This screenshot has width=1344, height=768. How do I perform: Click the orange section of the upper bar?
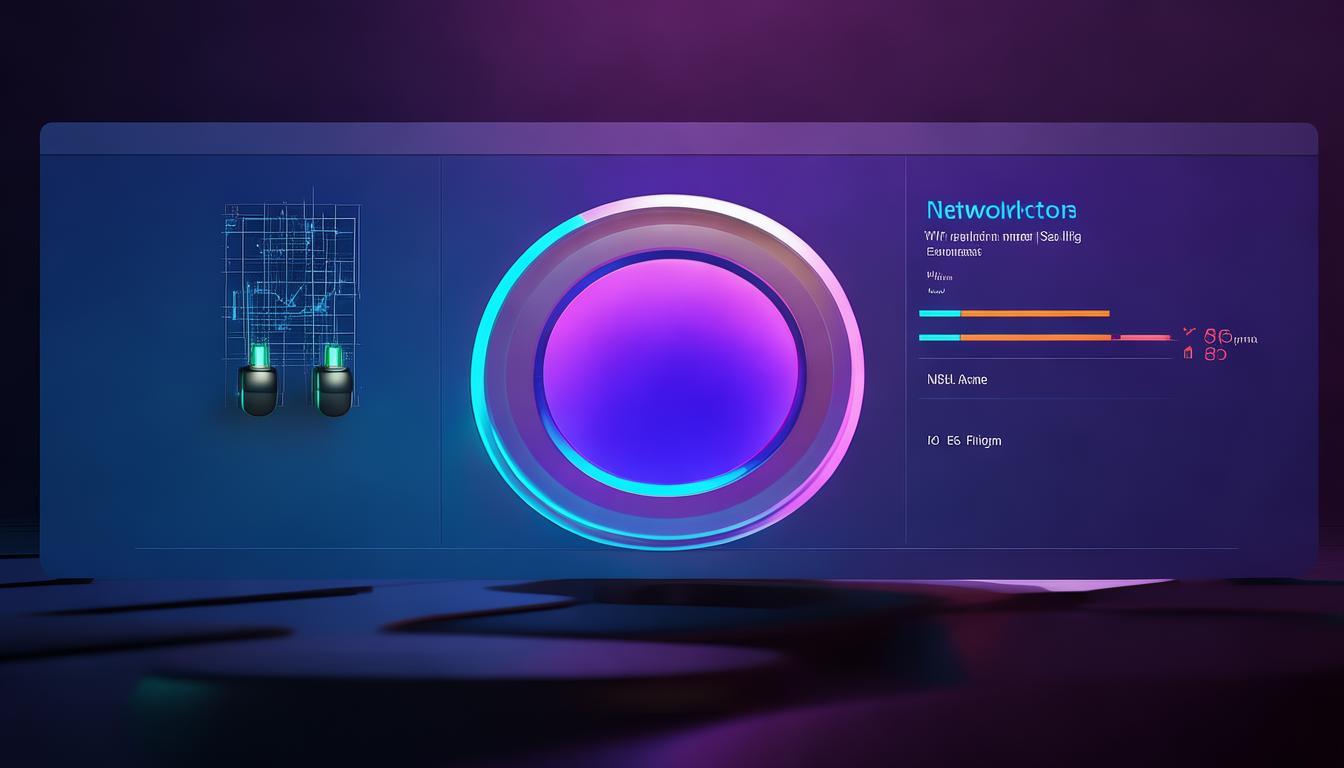[x=1035, y=313]
